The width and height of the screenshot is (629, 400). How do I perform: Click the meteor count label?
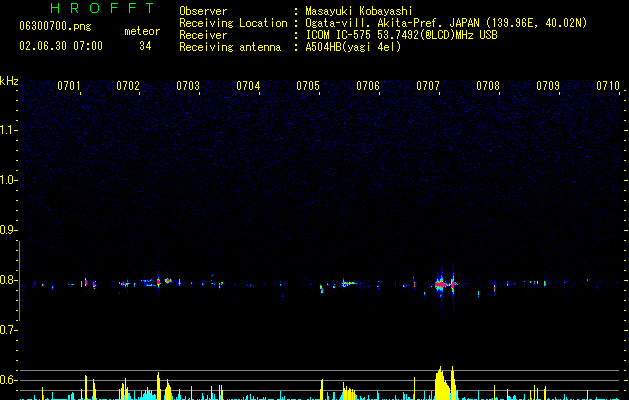(142, 31)
